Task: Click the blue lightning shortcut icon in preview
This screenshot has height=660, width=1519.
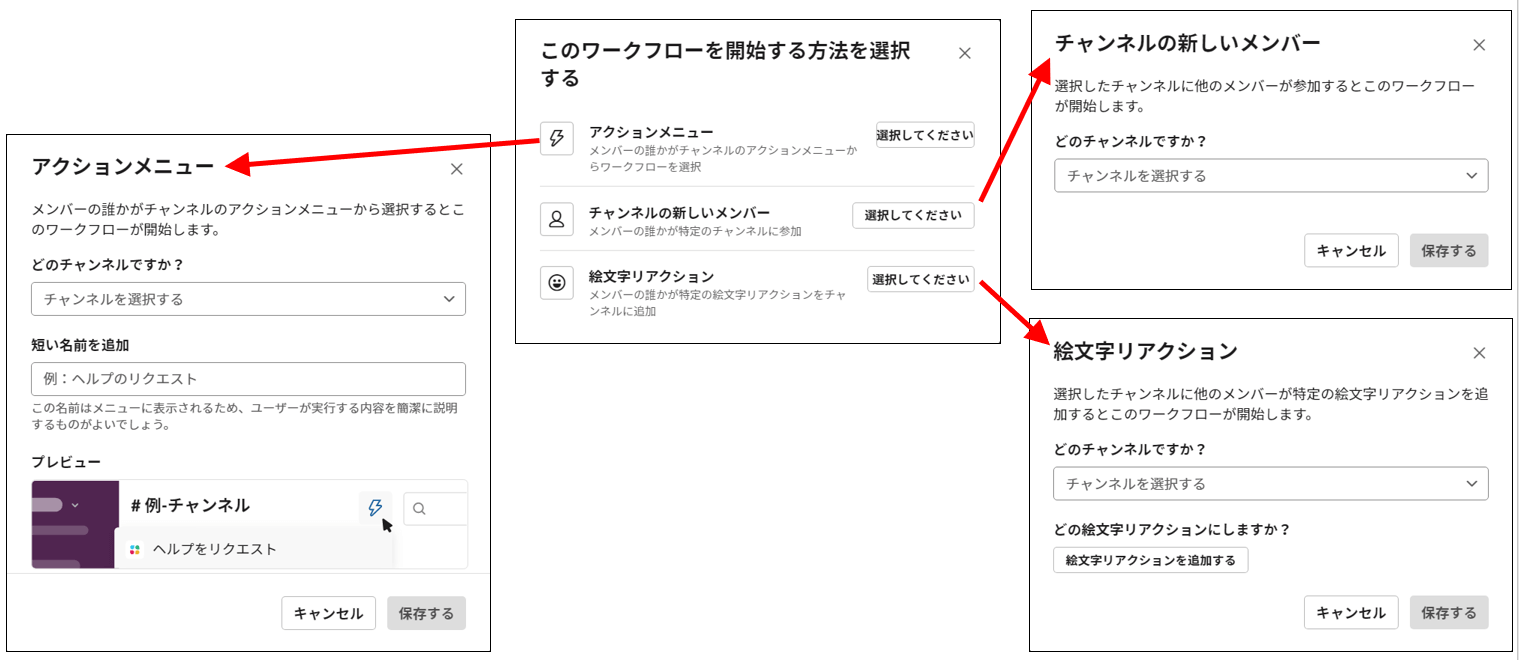Action: pos(375,507)
